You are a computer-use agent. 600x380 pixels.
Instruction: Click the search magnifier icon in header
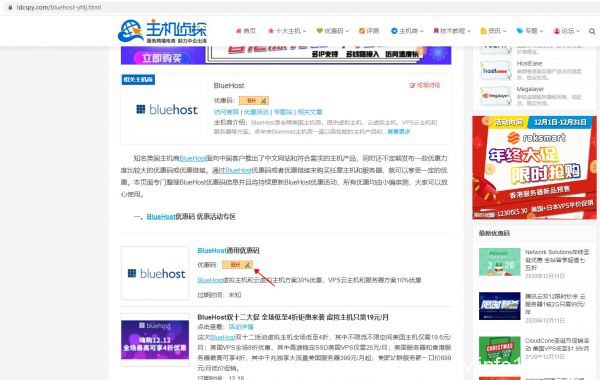[x=592, y=31]
